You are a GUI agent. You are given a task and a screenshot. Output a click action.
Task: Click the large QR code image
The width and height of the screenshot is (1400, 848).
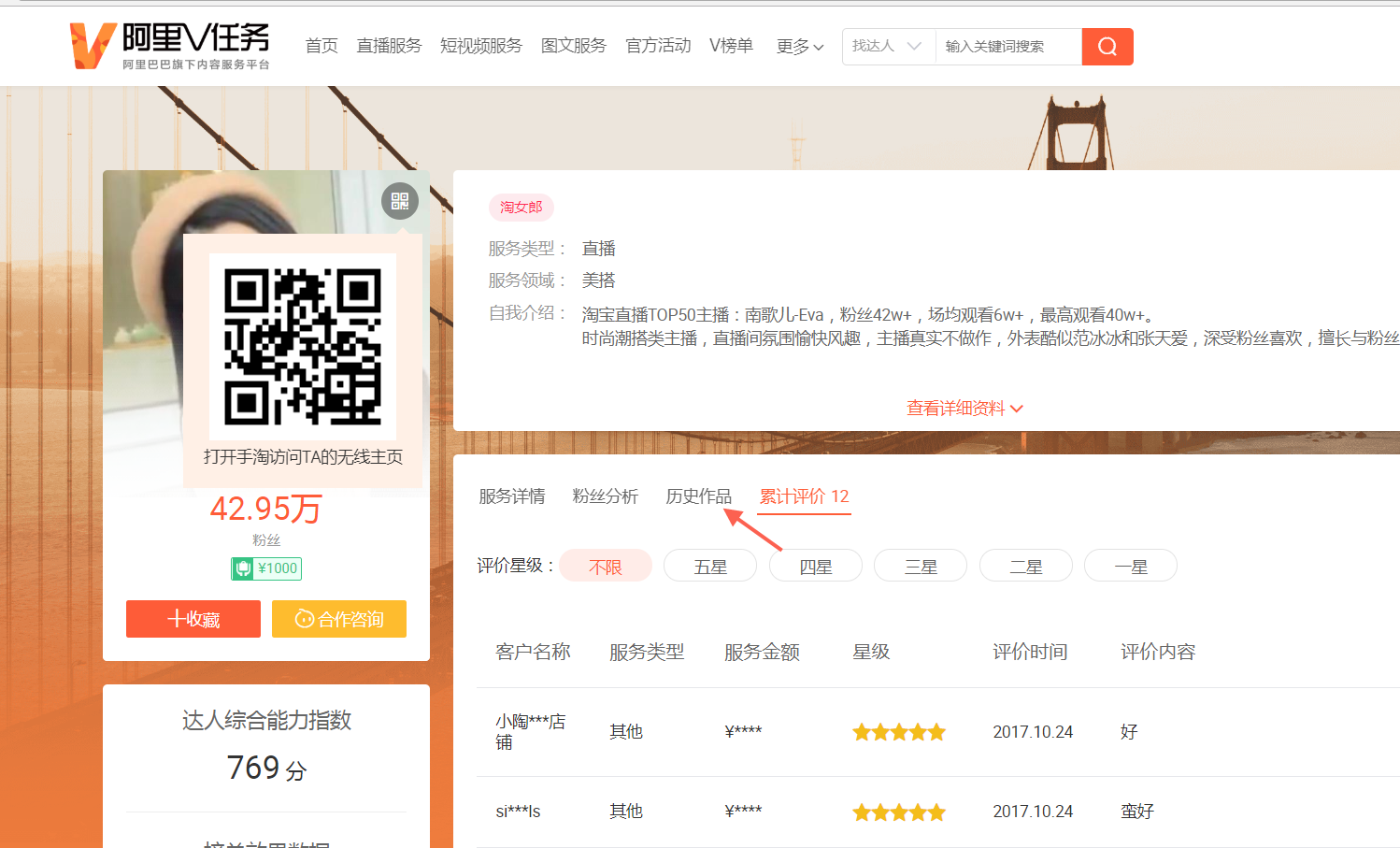303,347
